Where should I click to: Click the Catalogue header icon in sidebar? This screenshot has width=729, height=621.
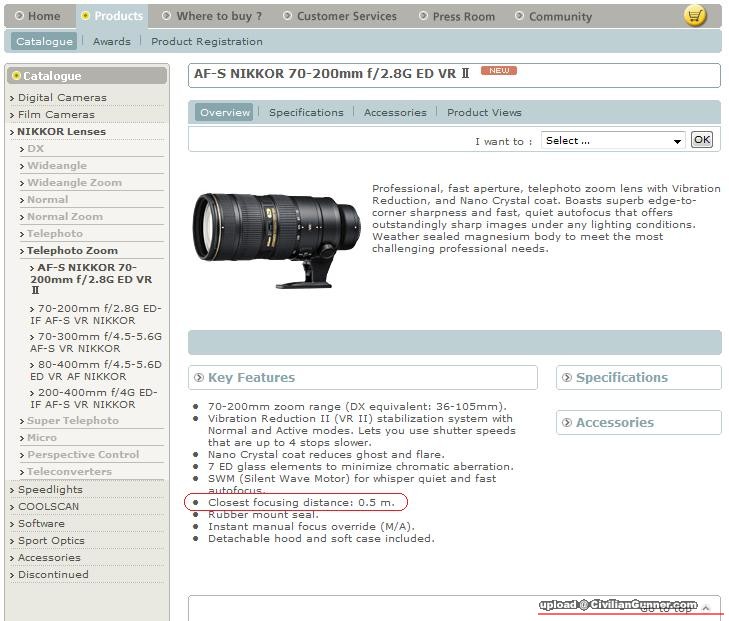tap(16, 76)
